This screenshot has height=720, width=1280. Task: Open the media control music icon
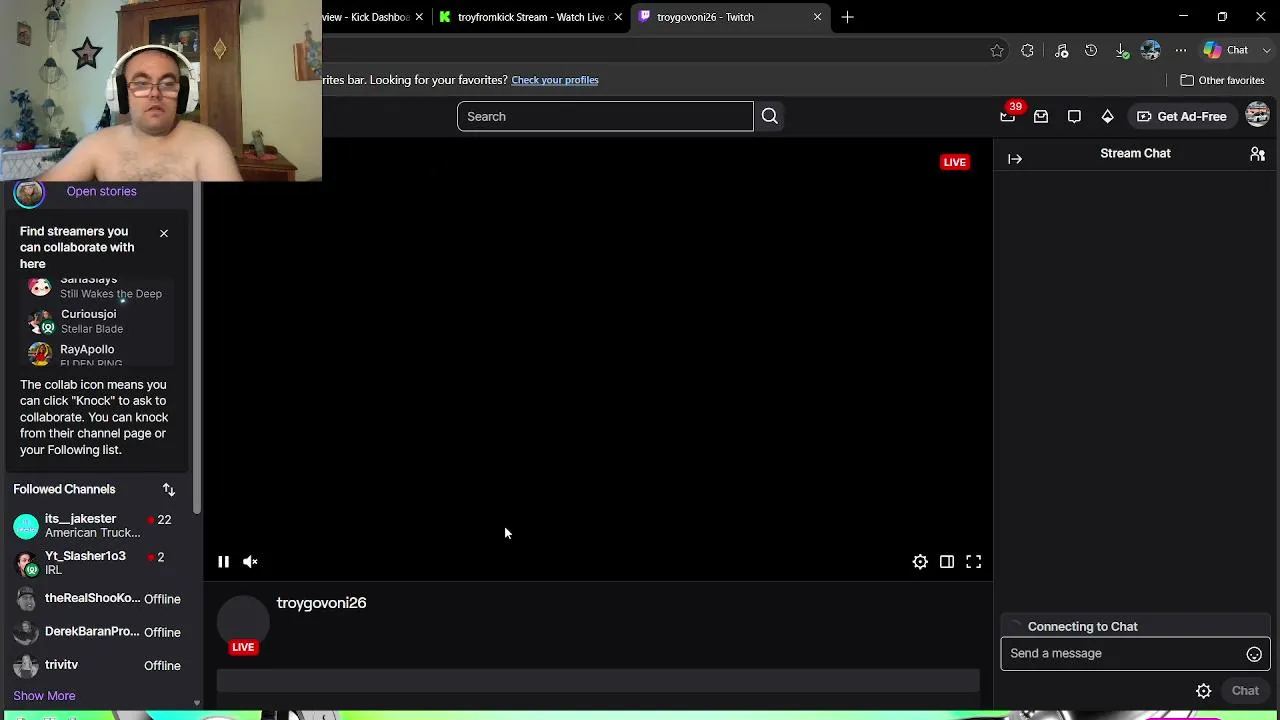coord(1062,51)
